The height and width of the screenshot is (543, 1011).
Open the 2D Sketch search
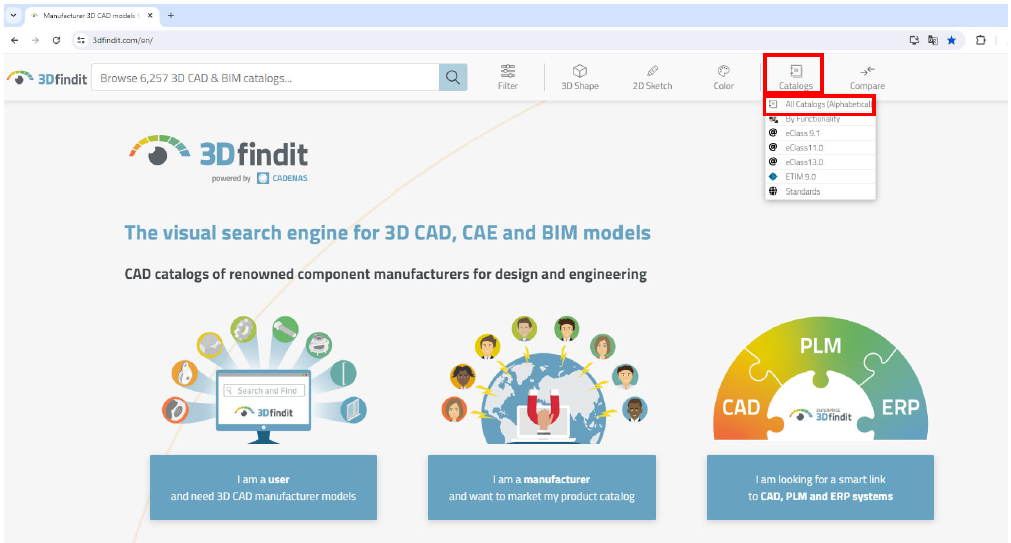(652, 77)
